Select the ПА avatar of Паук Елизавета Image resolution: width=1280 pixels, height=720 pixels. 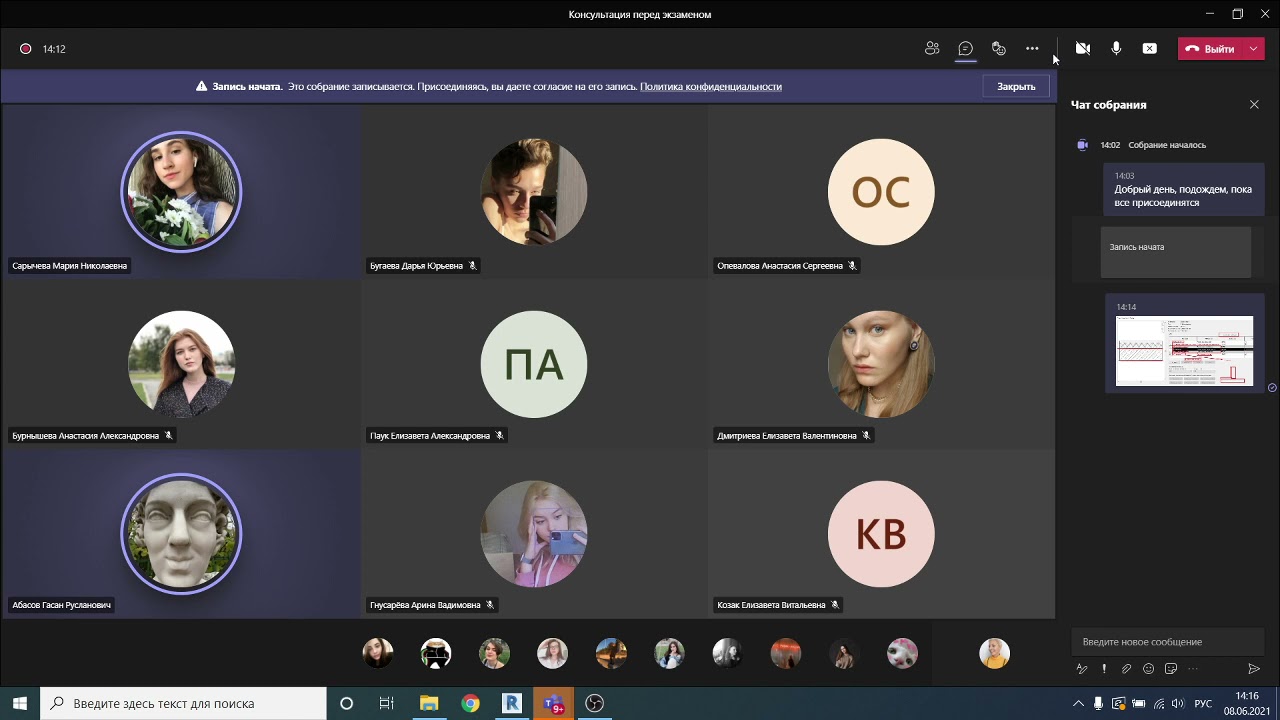click(x=534, y=363)
